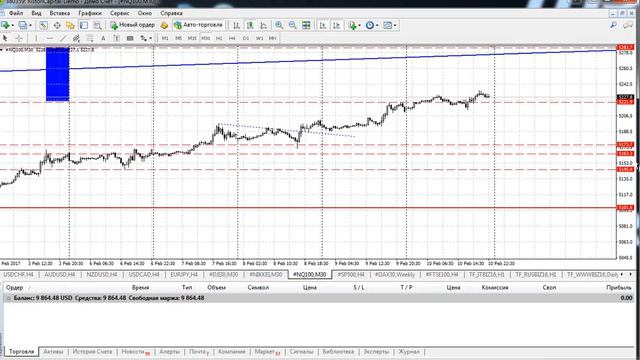Sort by the Символ column header

[258, 287]
